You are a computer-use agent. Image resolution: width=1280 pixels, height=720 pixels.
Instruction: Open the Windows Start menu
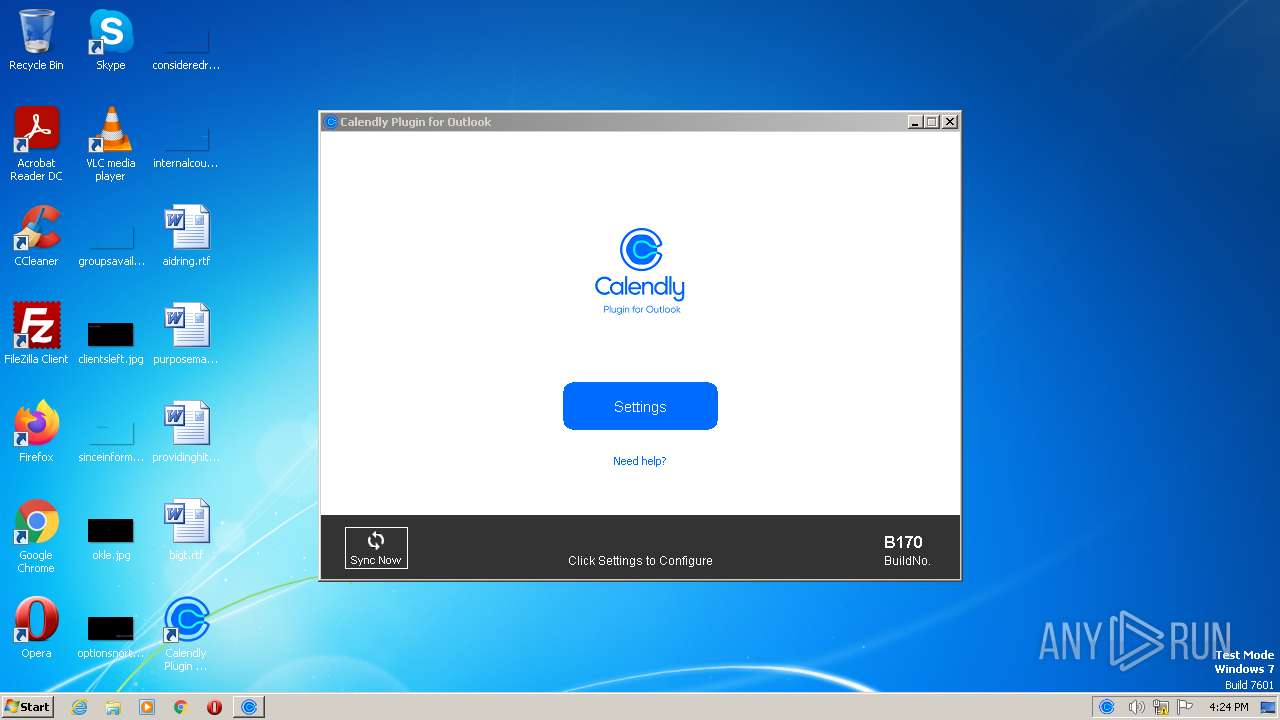[x=28, y=706]
